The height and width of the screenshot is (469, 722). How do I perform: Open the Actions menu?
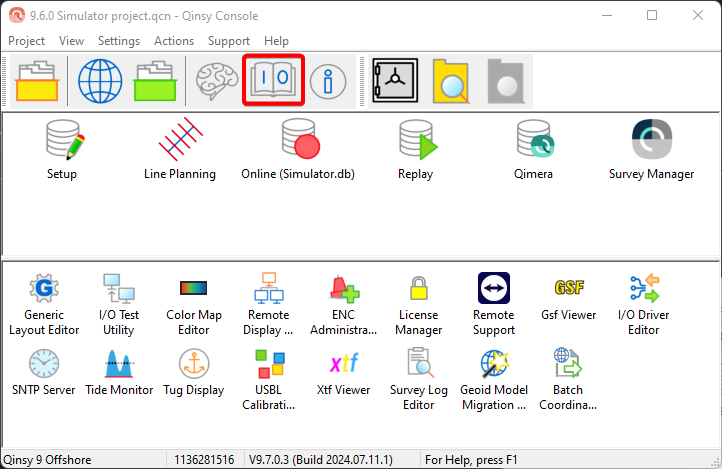click(174, 41)
